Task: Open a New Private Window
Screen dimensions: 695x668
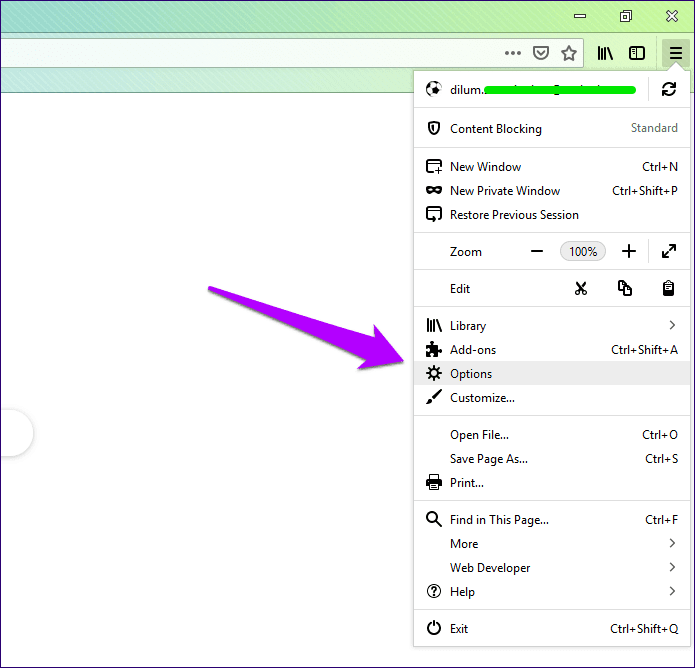Action: (x=552, y=191)
